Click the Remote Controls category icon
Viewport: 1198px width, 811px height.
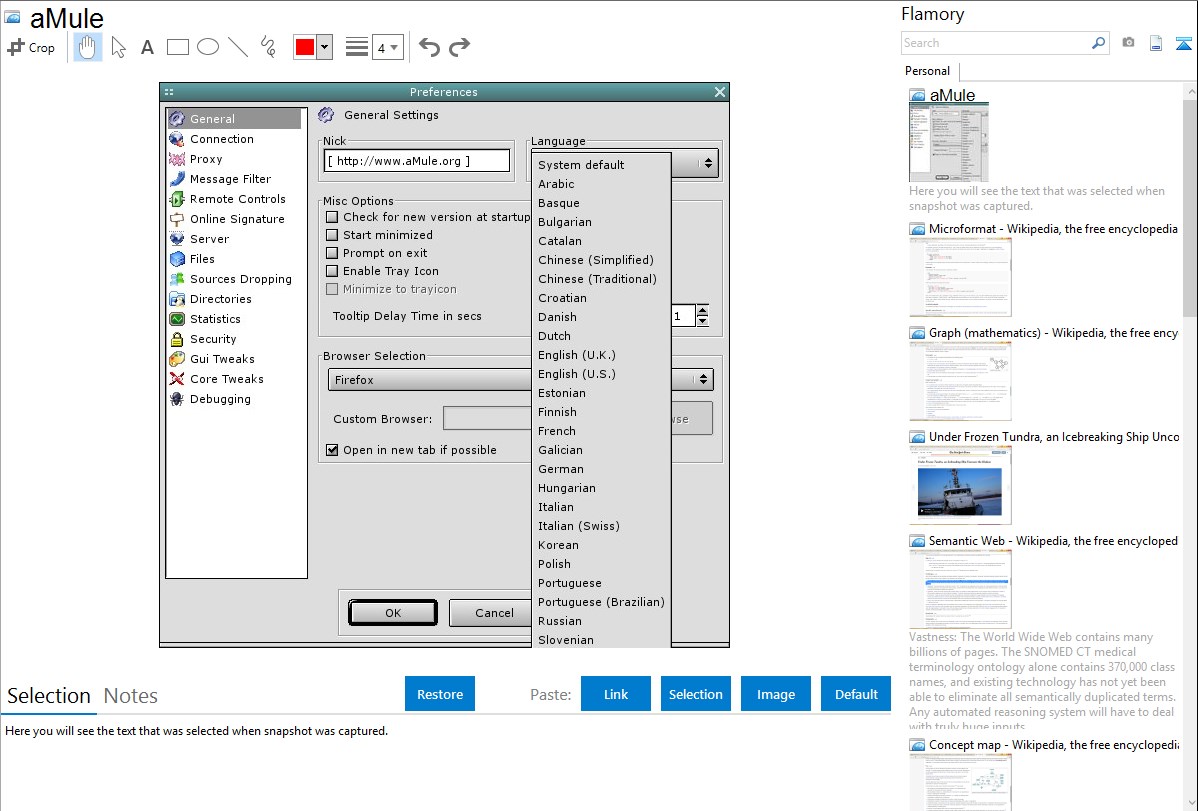coord(176,199)
